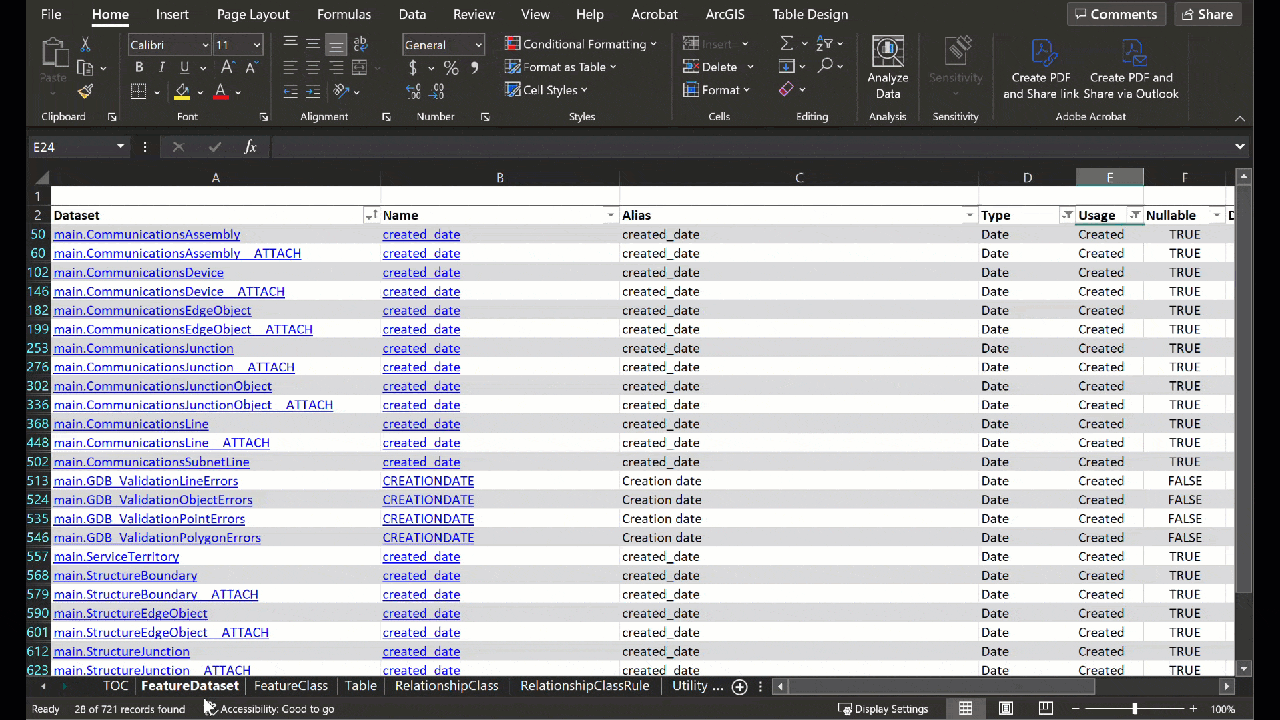Switch to Normal view
Screen dimensions: 1280x720
(x=965, y=709)
